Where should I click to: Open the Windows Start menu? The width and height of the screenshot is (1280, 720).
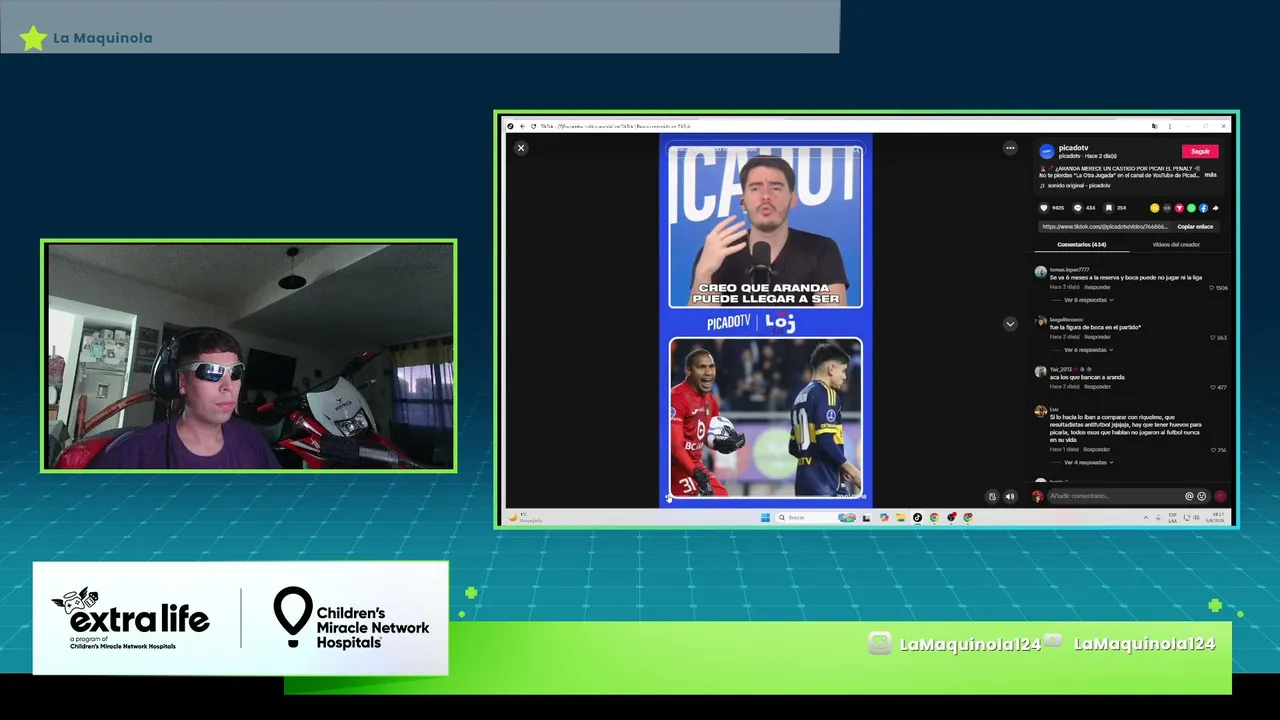click(765, 517)
